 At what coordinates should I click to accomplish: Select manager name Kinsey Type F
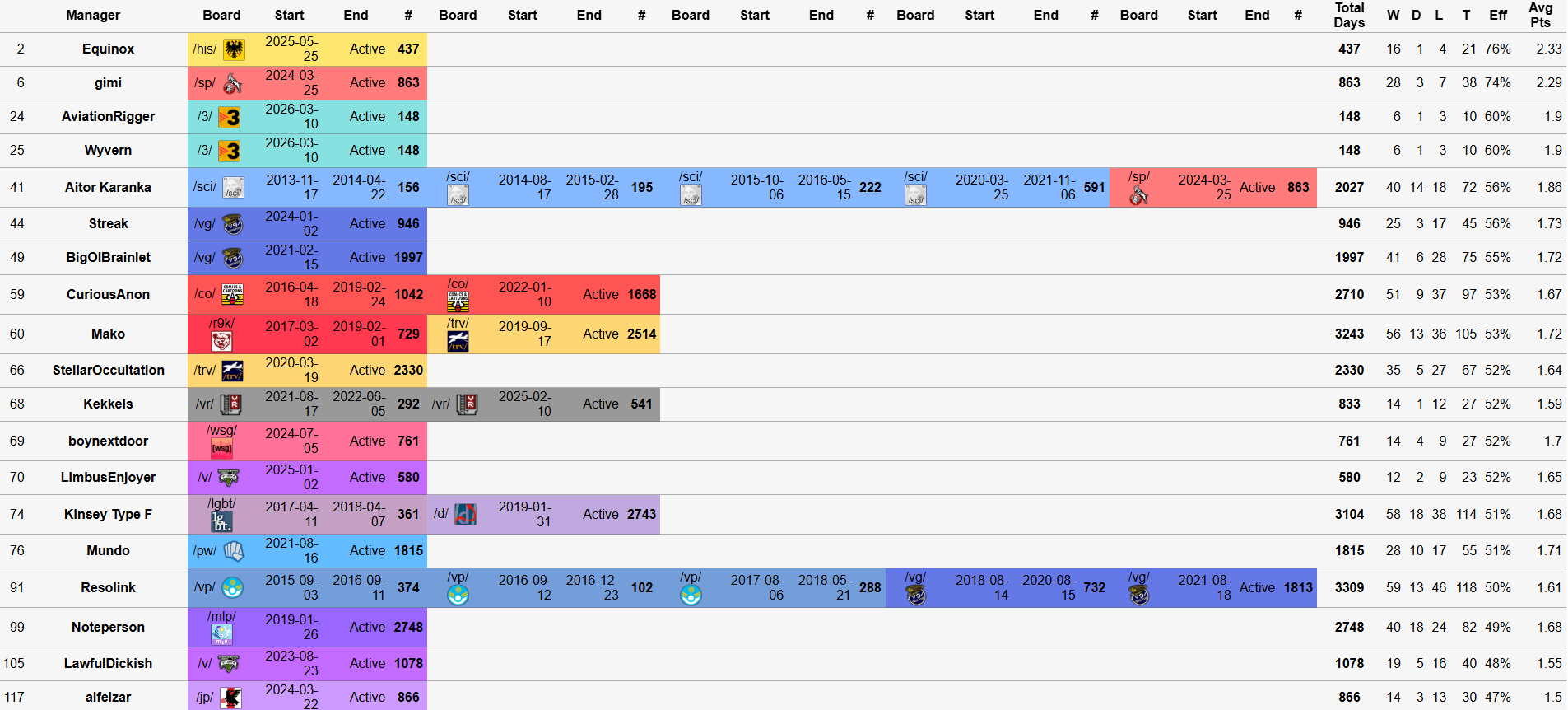pyautogui.click(x=108, y=515)
